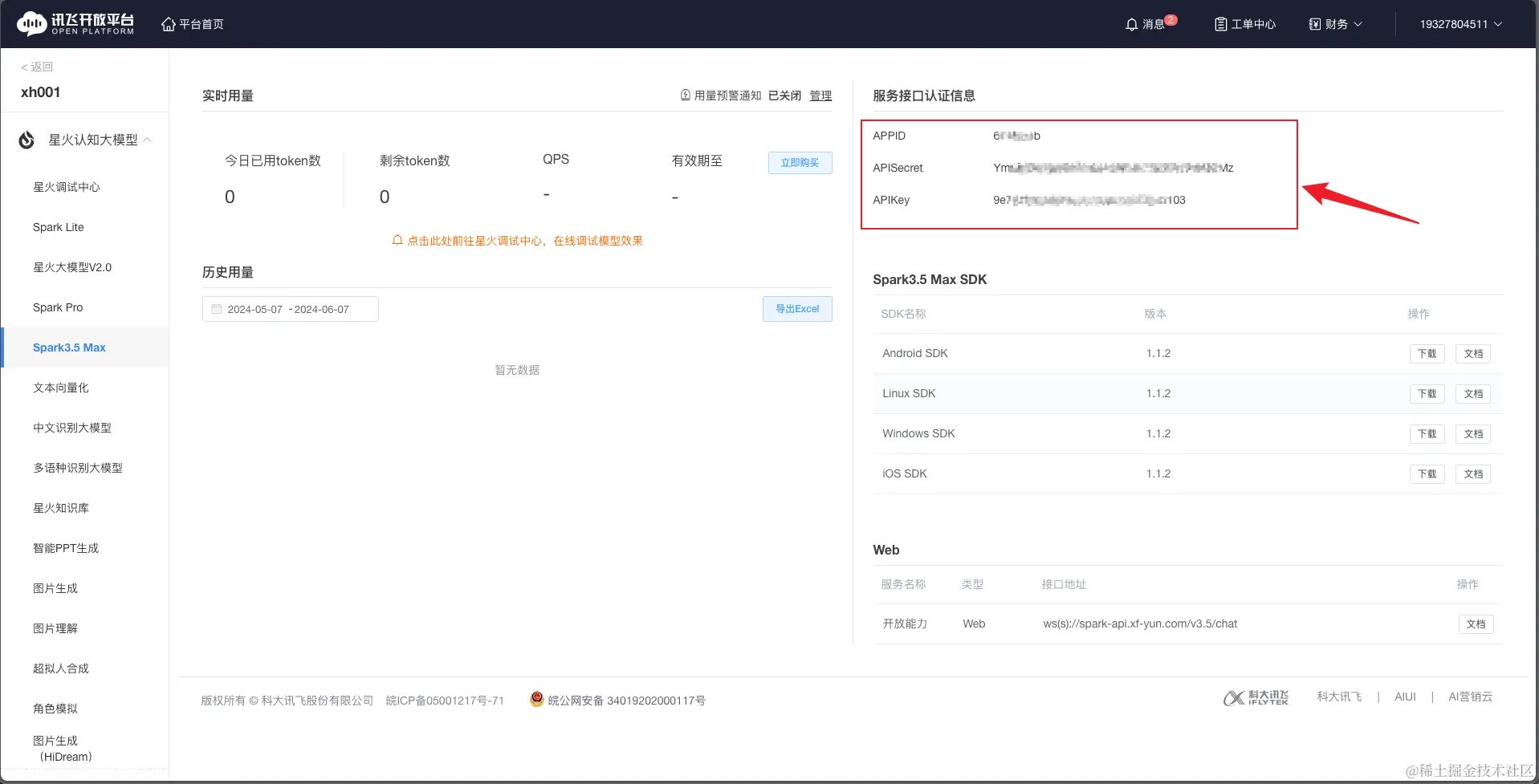Click the iFlytek logo in the footer
Screen dimensions: 1539x784
[1256, 697]
